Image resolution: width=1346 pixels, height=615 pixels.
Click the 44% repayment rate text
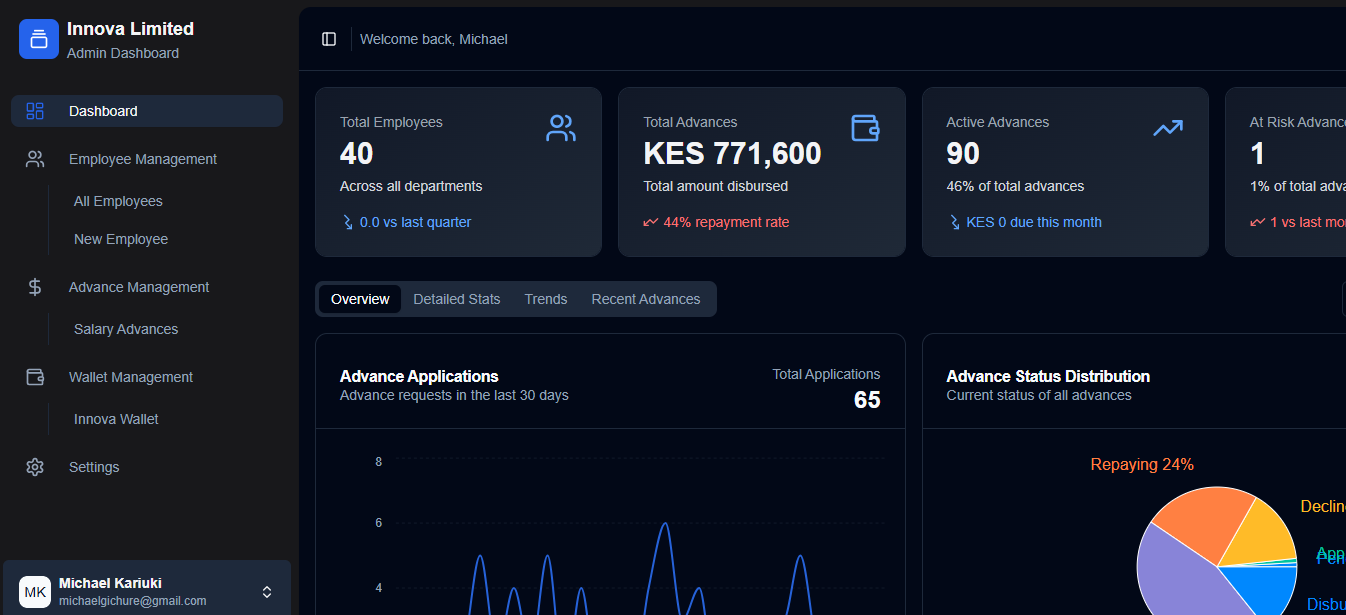point(726,222)
